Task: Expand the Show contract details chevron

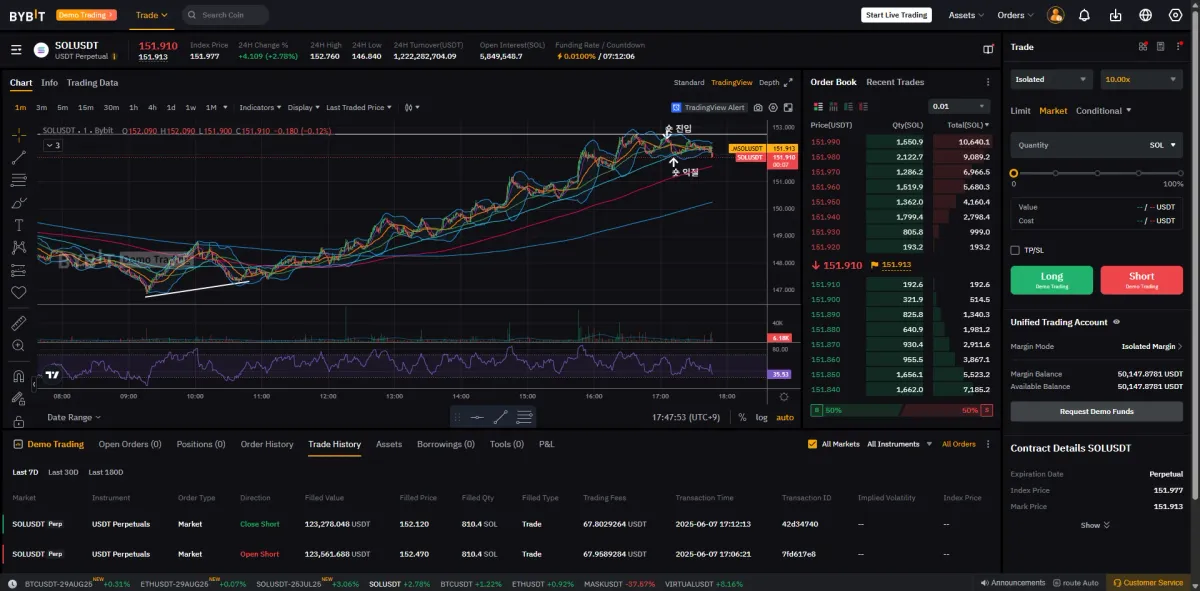Action: pos(1095,525)
